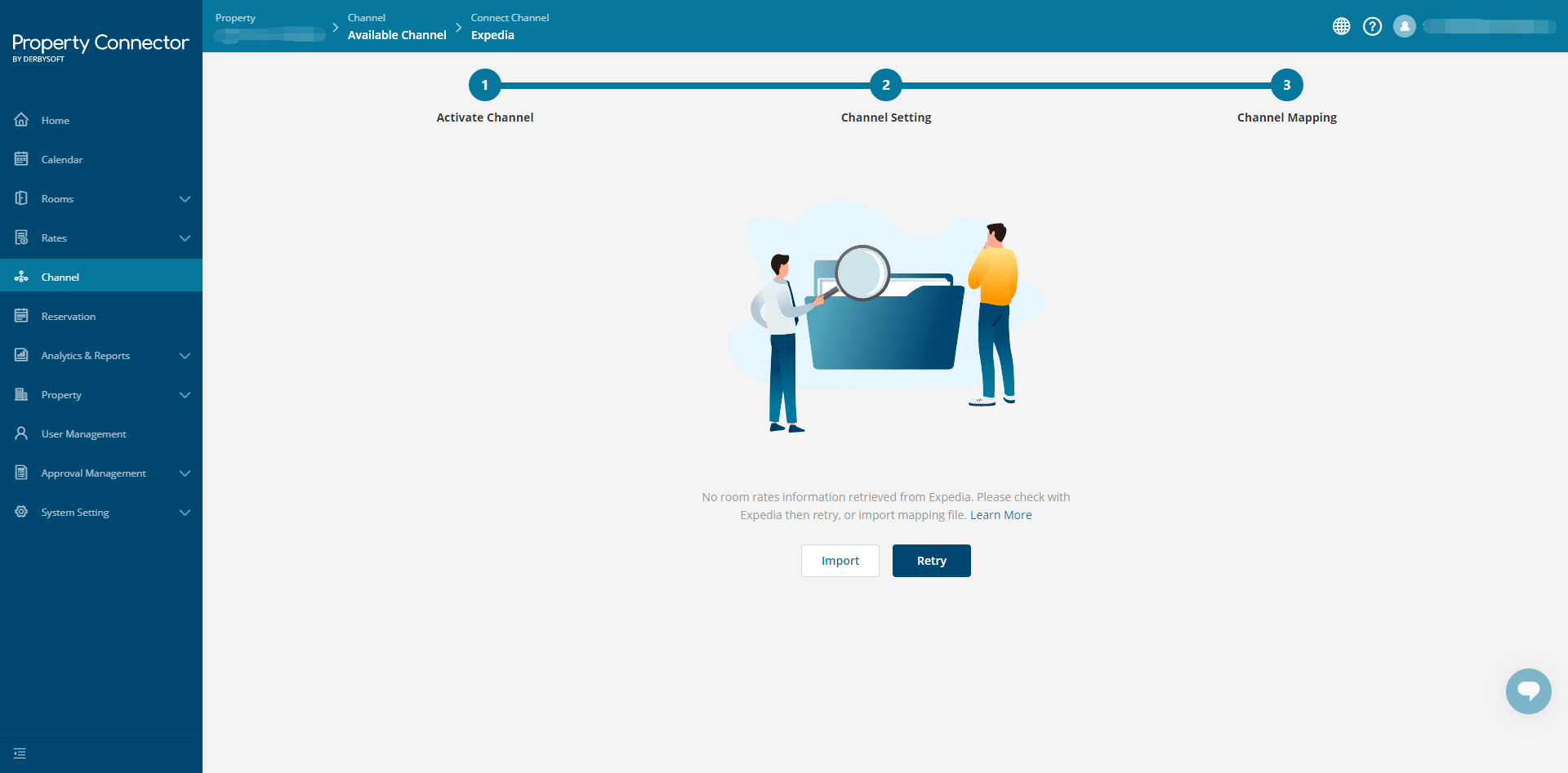
Task: Expand the System Setting chevron
Action: pos(185,513)
